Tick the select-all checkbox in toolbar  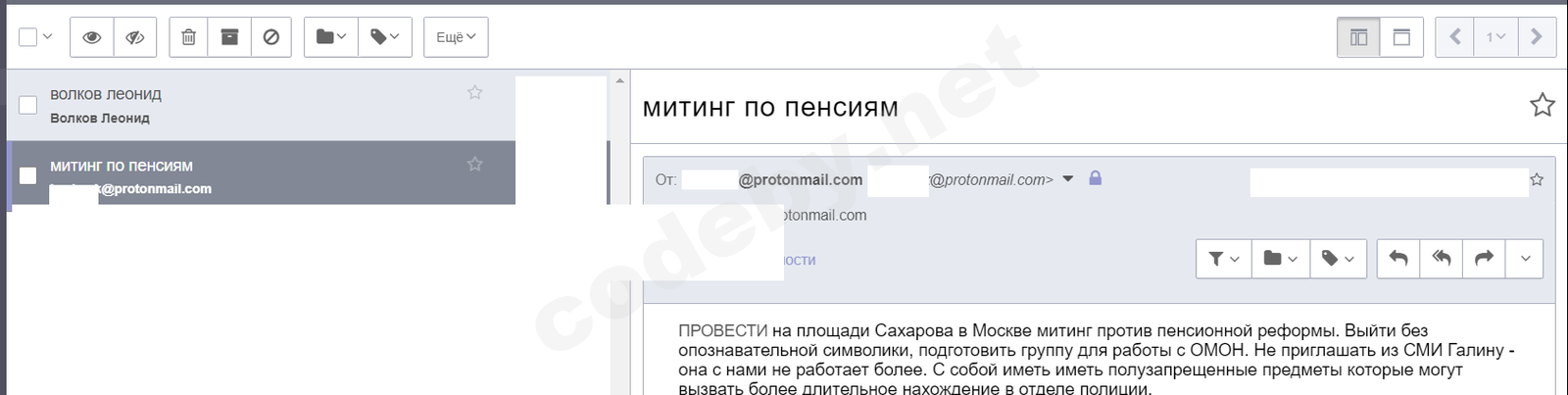pyautogui.click(x=28, y=37)
